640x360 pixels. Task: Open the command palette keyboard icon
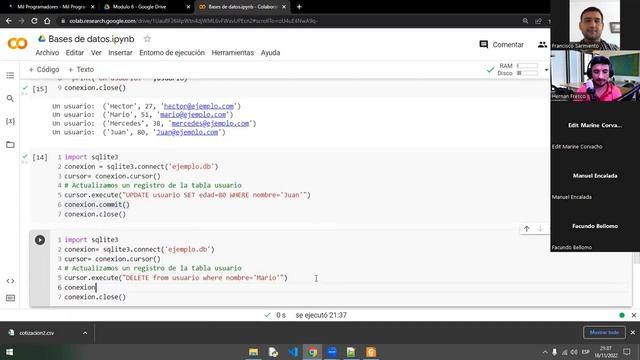click(10, 298)
